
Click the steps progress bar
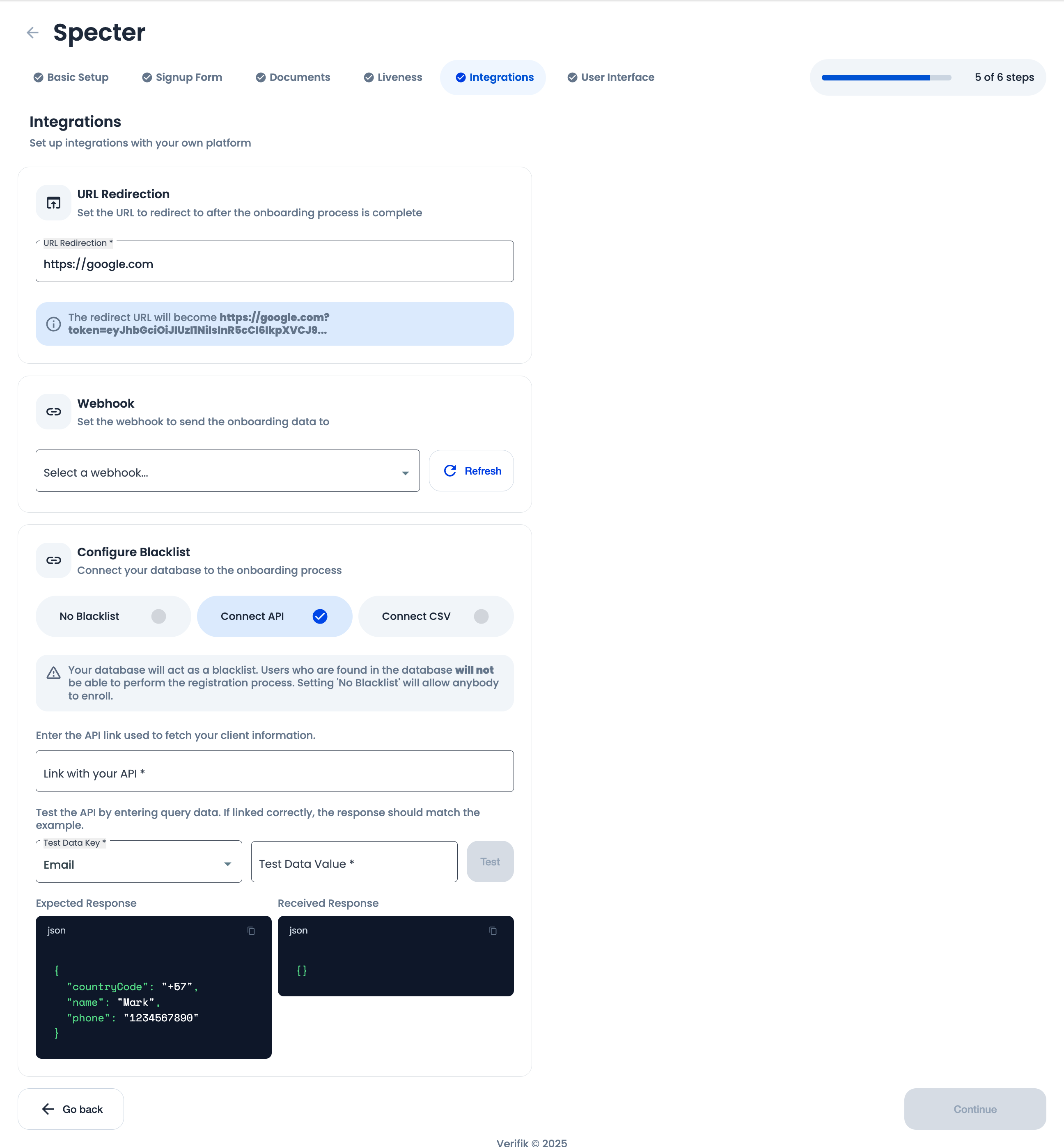[885, 77]
